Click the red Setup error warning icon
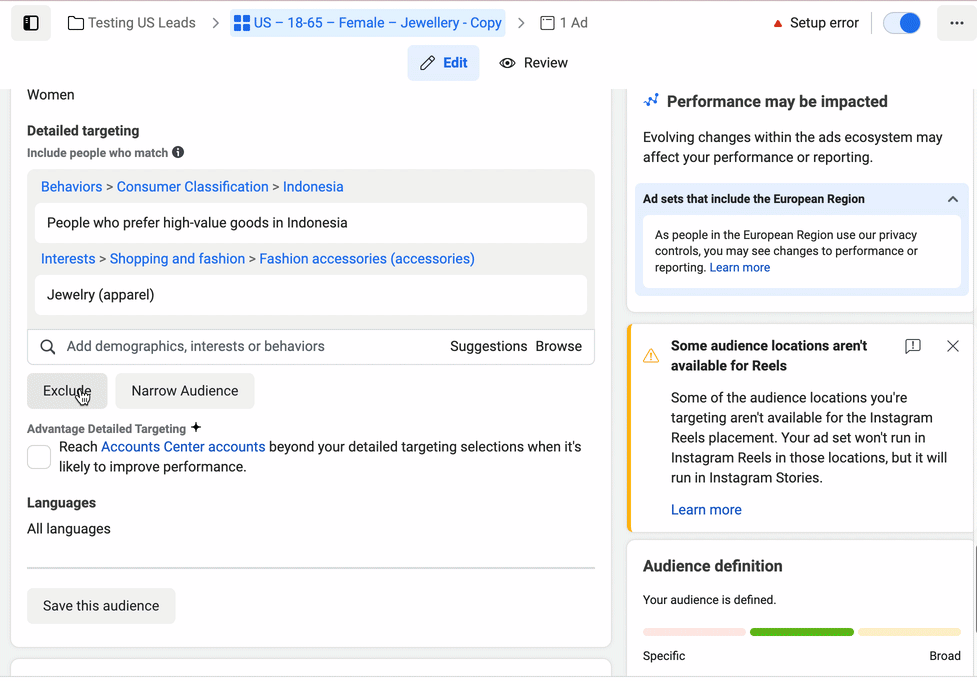 click(778, 23)
